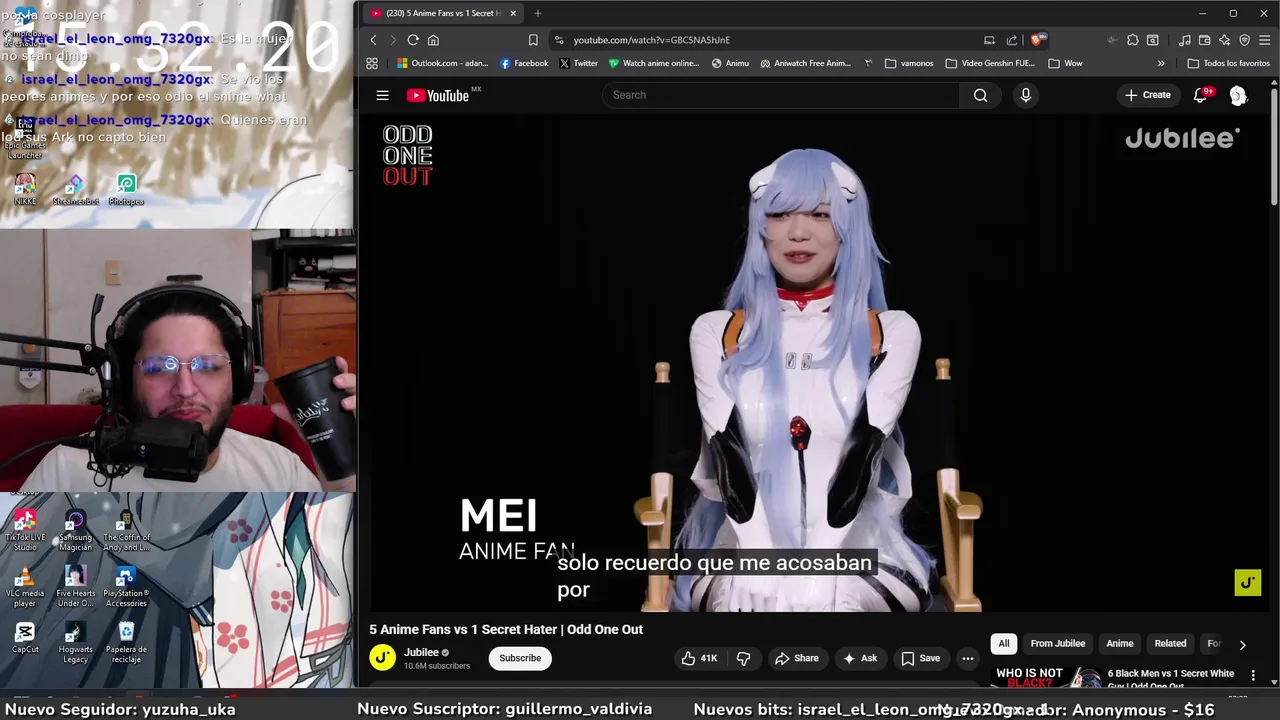The image size is (1280, 720).
Task: Open the NIKKE desktop shortcut
Action: tap(25, 189)
